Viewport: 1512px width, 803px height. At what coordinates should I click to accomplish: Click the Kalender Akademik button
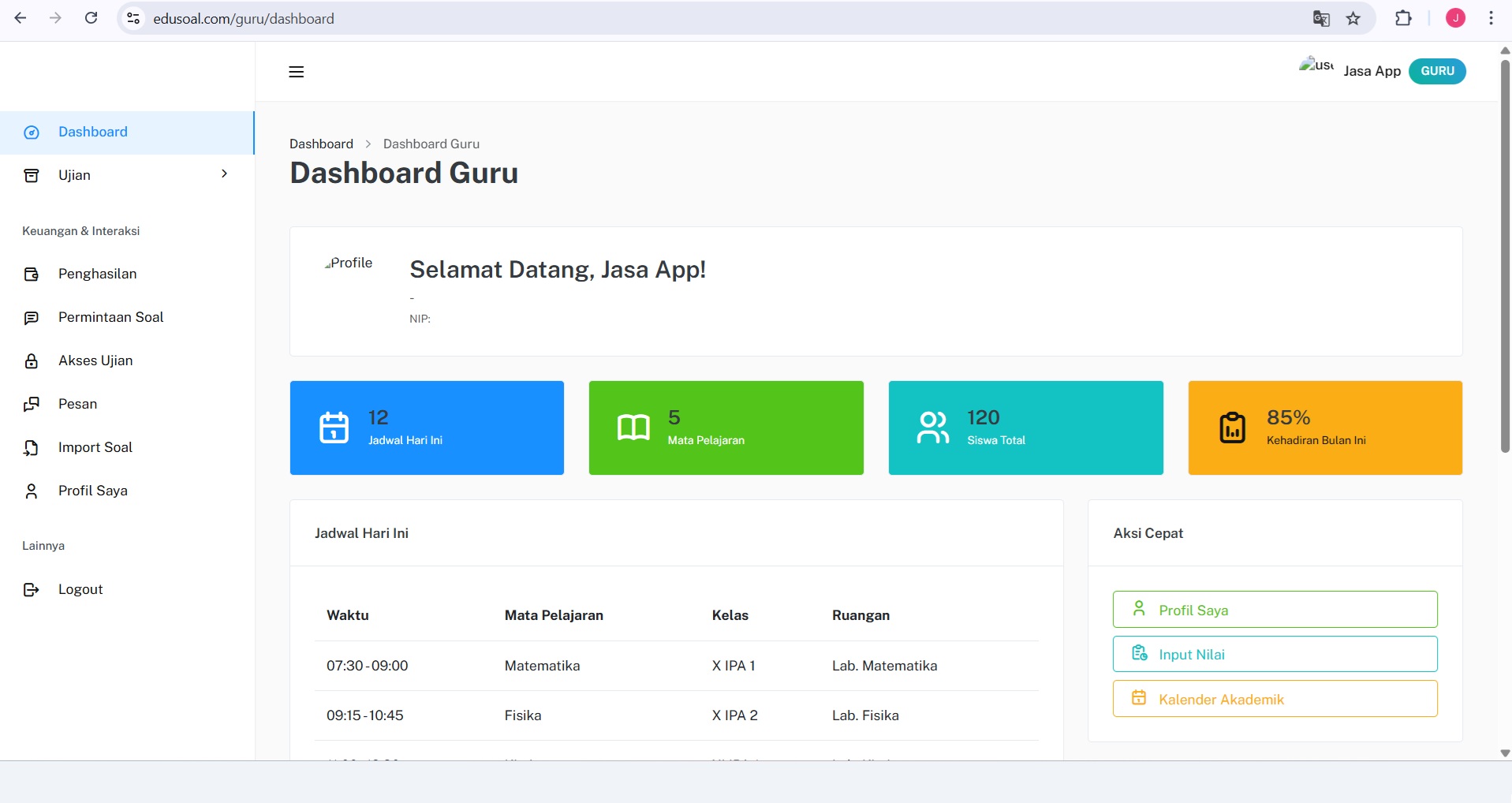pyautogui.click(x=1274, y=698)
